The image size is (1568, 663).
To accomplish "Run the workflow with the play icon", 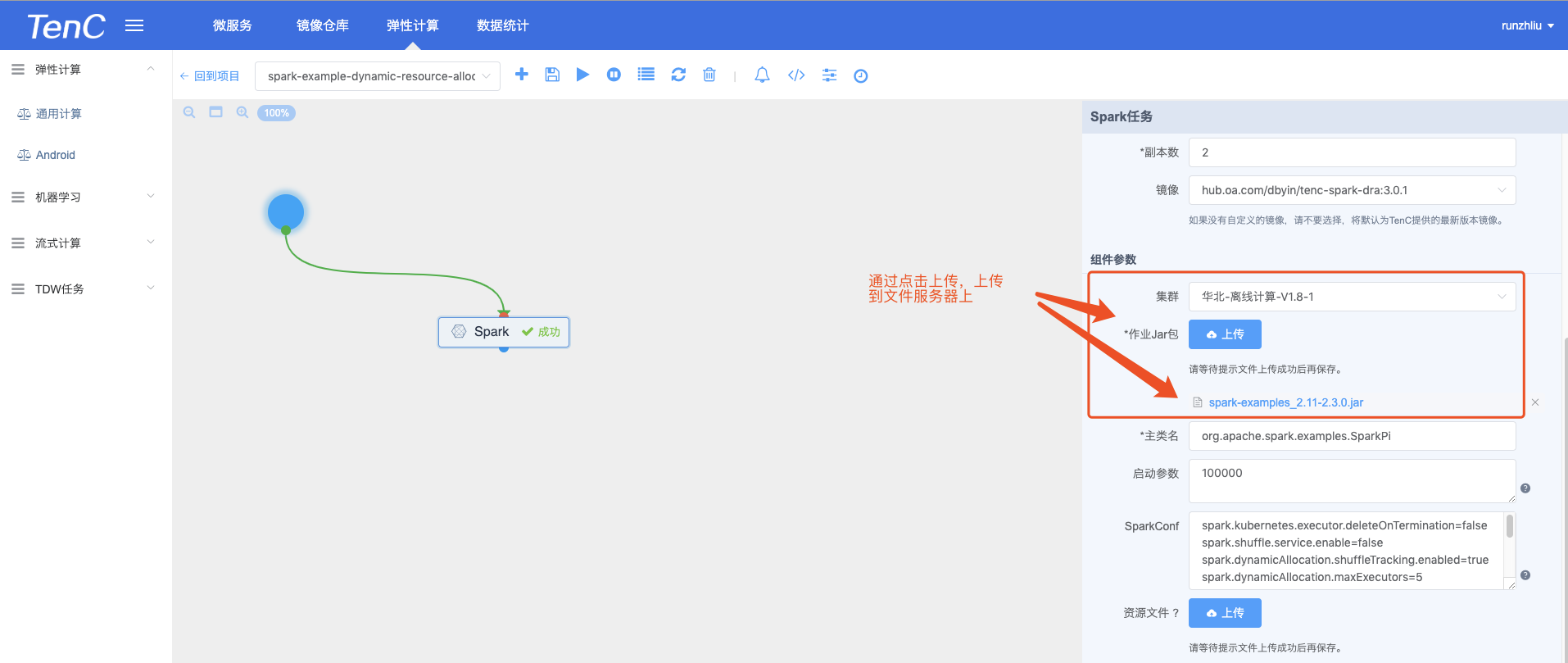I will point(582,75).
